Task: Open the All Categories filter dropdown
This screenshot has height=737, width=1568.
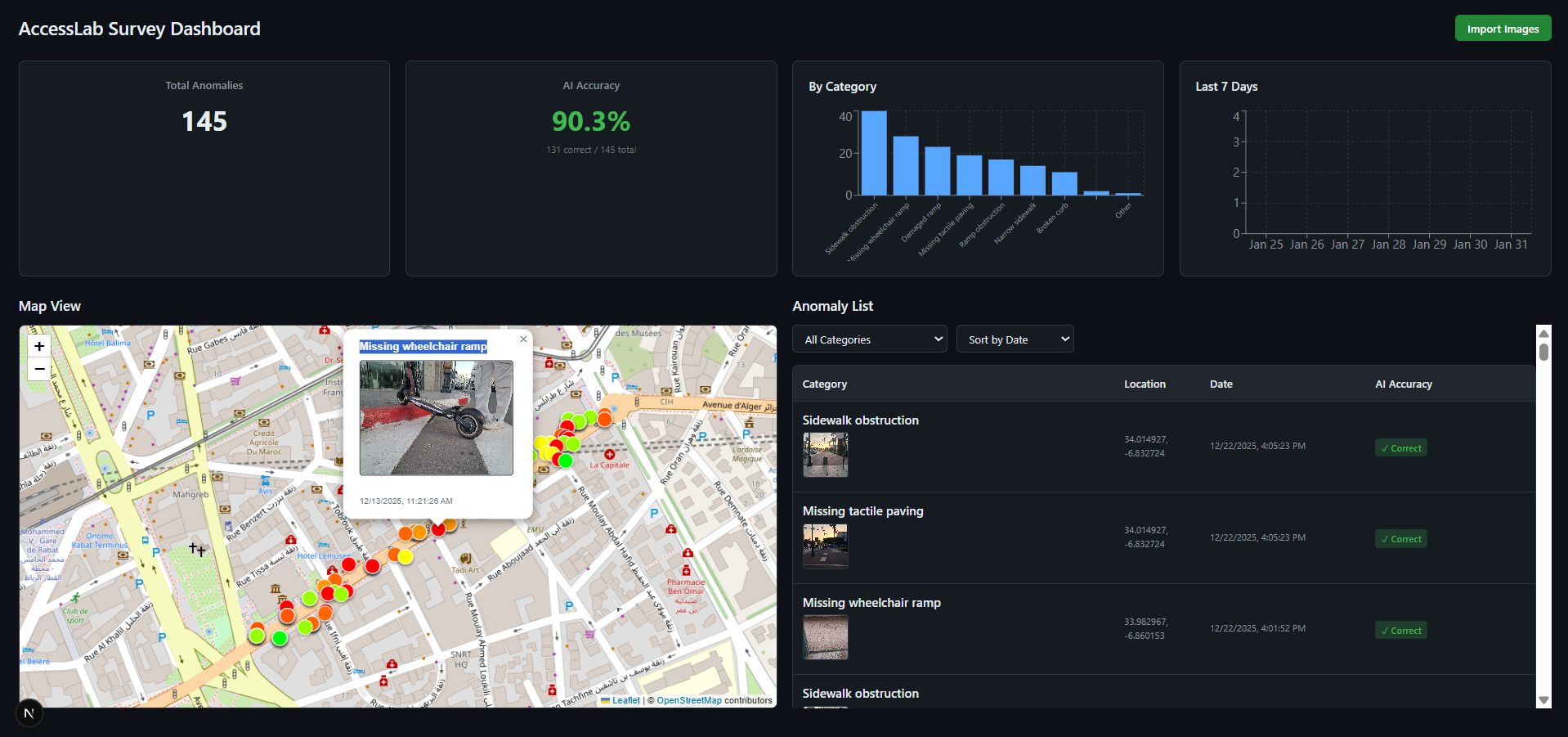Action: pyautogui.click(x=869, y=339)
